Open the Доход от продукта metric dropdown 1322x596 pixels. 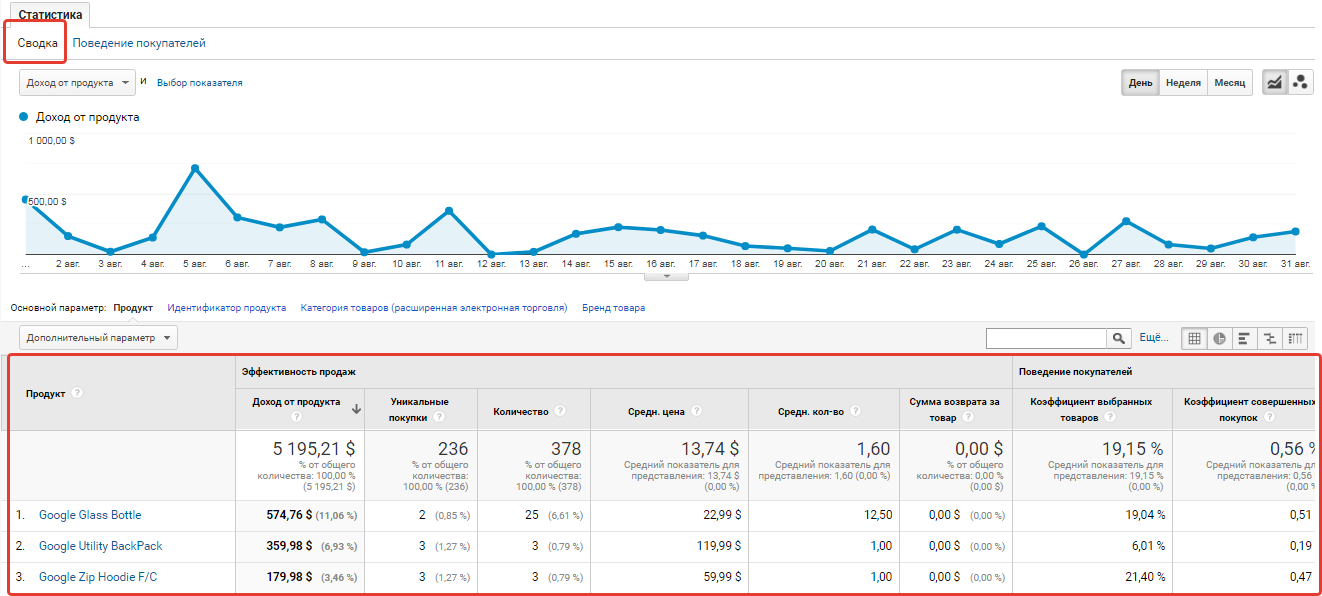(x=77, y=83)
